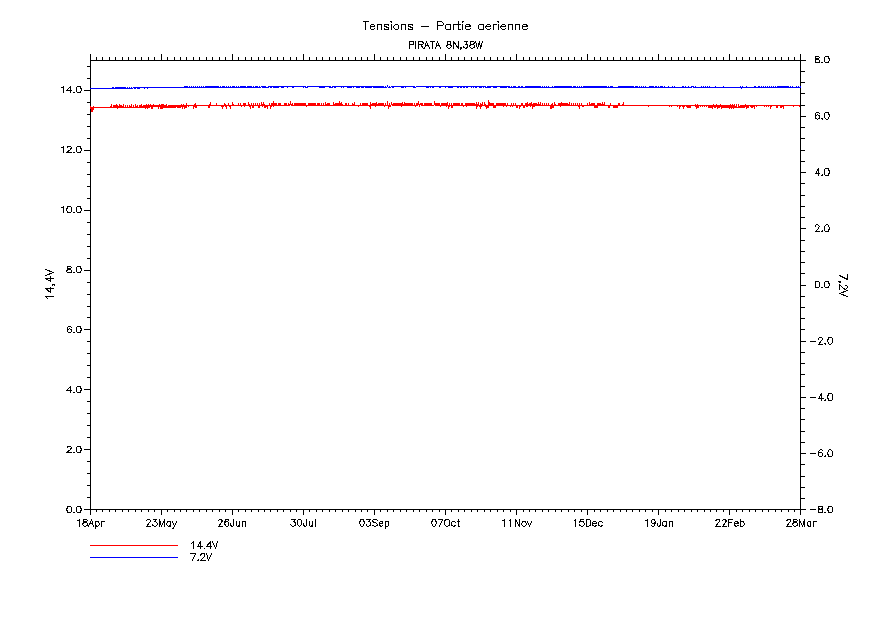Select the 14.4V legend entry text
This screenshot has height=630, width=891.
204,546
